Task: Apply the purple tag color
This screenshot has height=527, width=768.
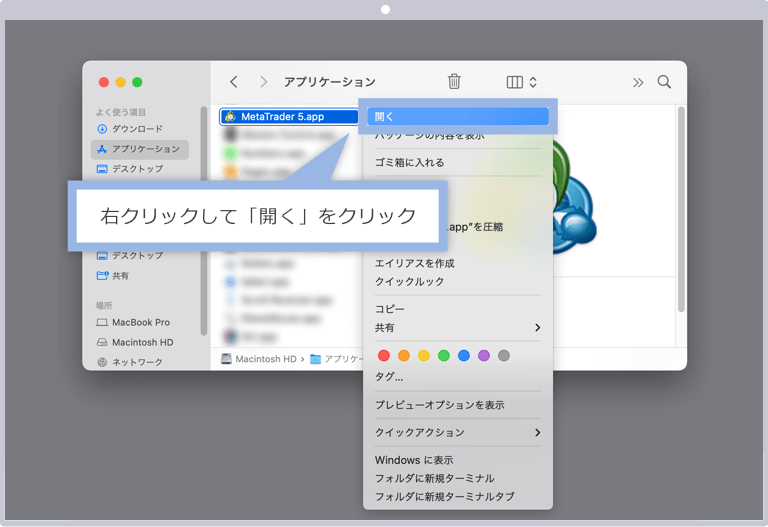Action: (484, 356)
